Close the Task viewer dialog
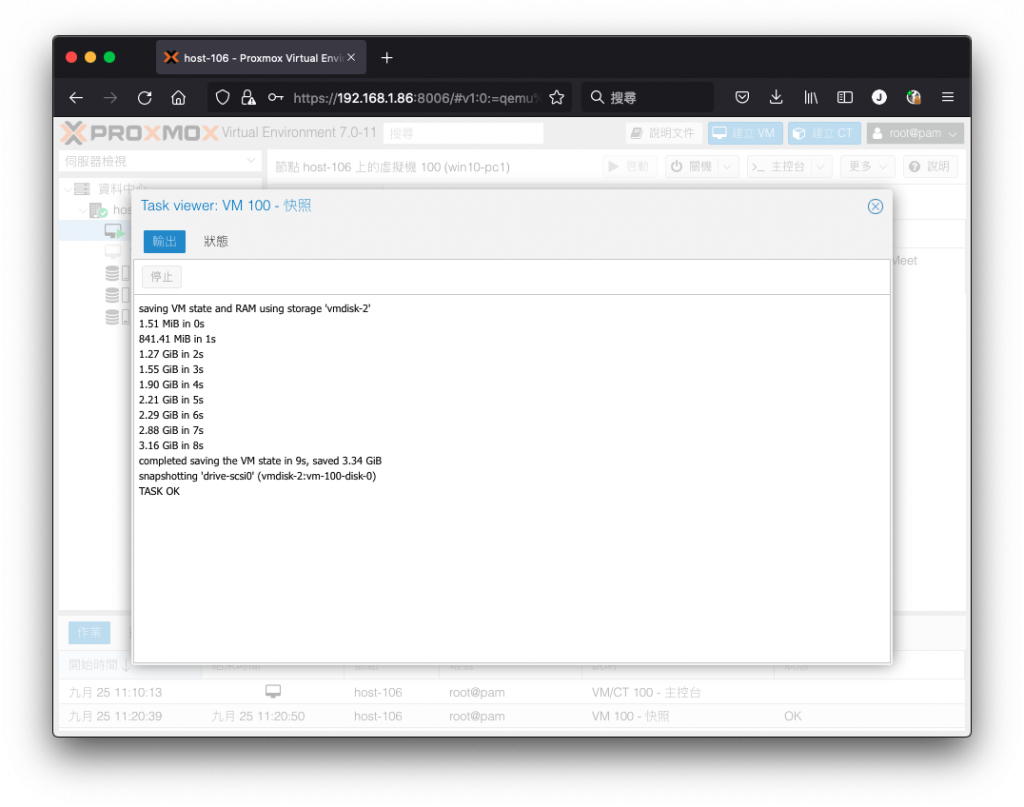This screenshot has height=807, width=1024. click(x=875, y=207)
